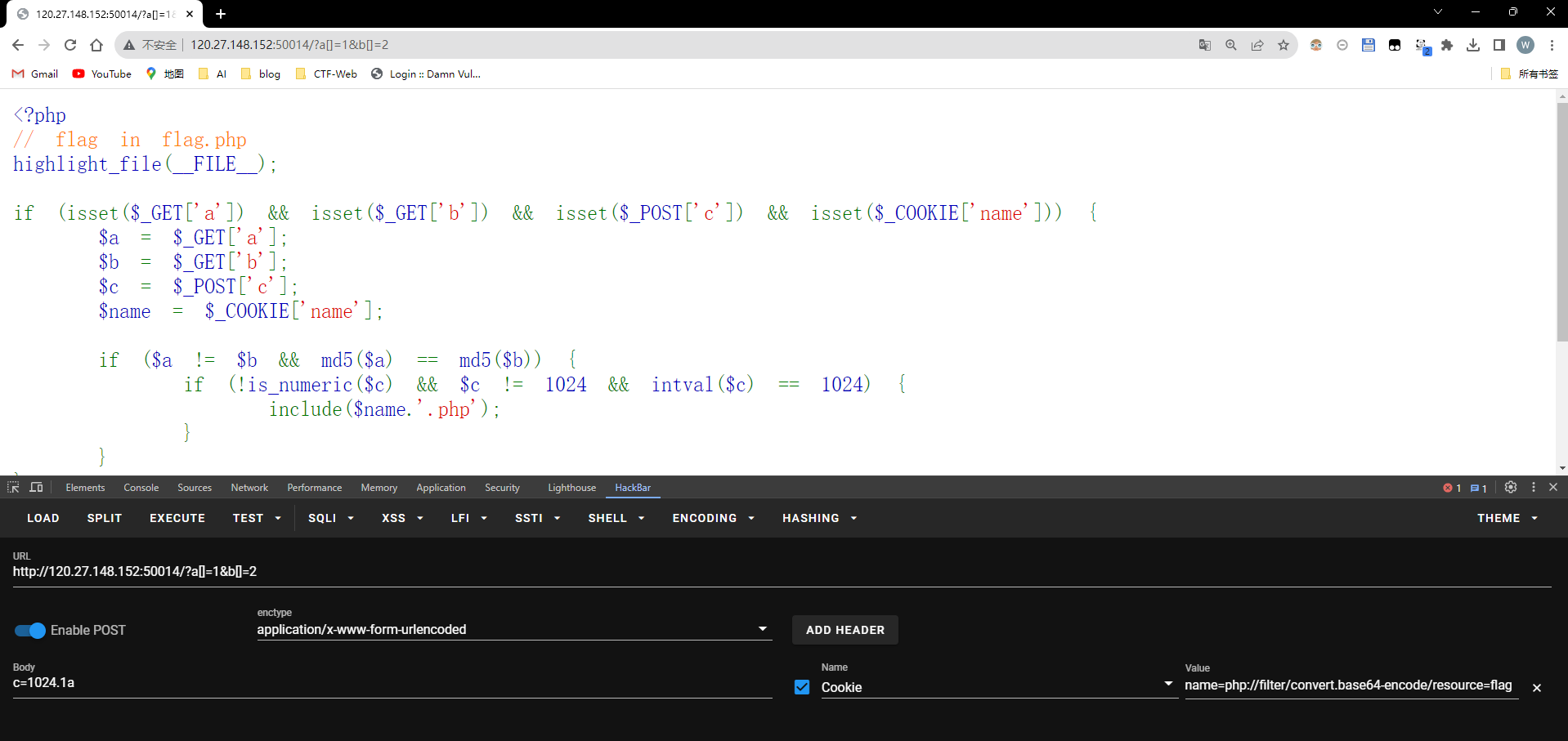Toggle the browser side panel icon
Viewport: 1568px width, 741px height.
[1499, 45]
